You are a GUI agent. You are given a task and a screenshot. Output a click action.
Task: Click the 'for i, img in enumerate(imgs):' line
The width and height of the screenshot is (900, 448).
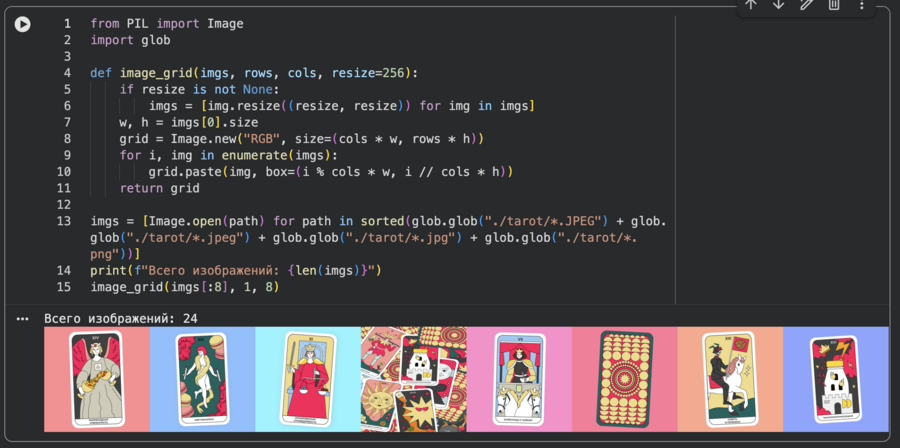pos(229,155)
